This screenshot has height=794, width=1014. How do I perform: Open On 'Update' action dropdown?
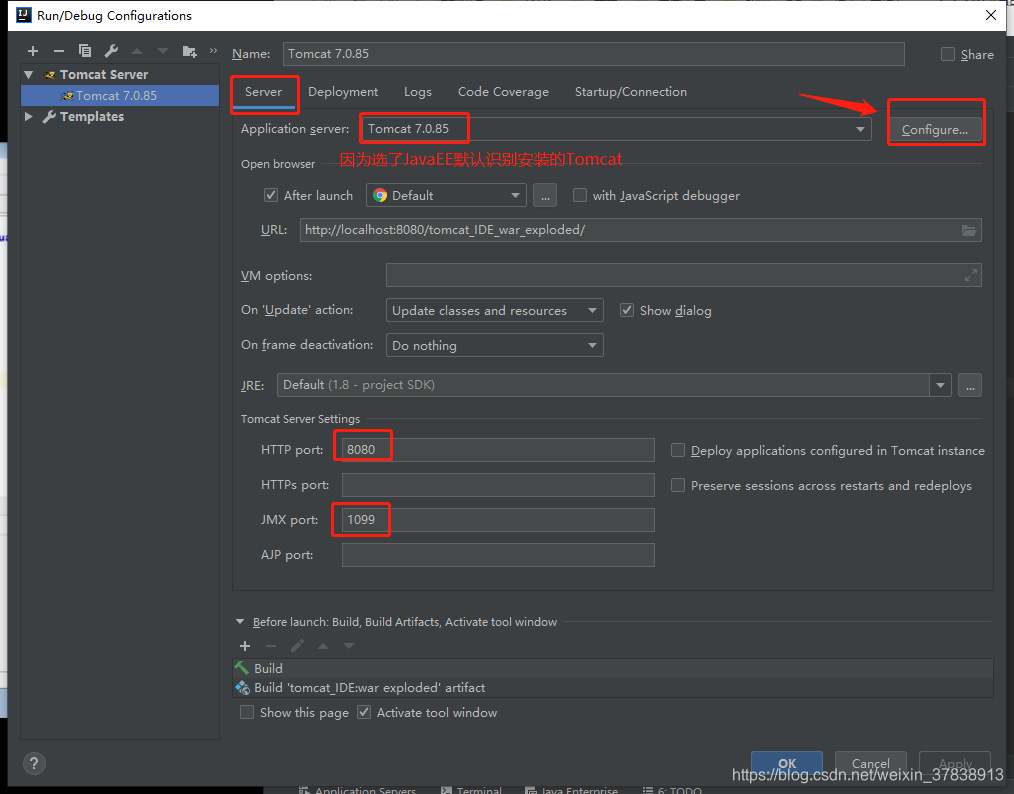click(x=495, y=310)
